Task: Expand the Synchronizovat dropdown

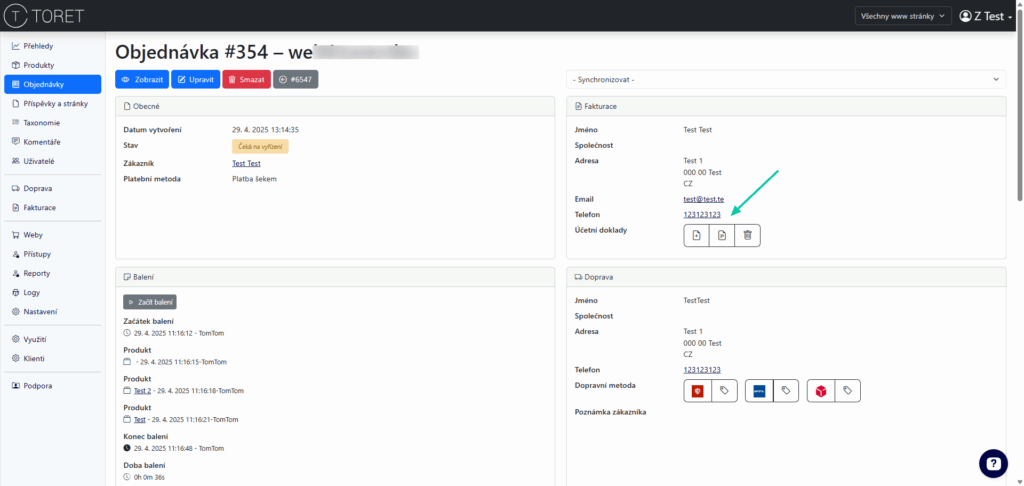Action: coord(785,79)
